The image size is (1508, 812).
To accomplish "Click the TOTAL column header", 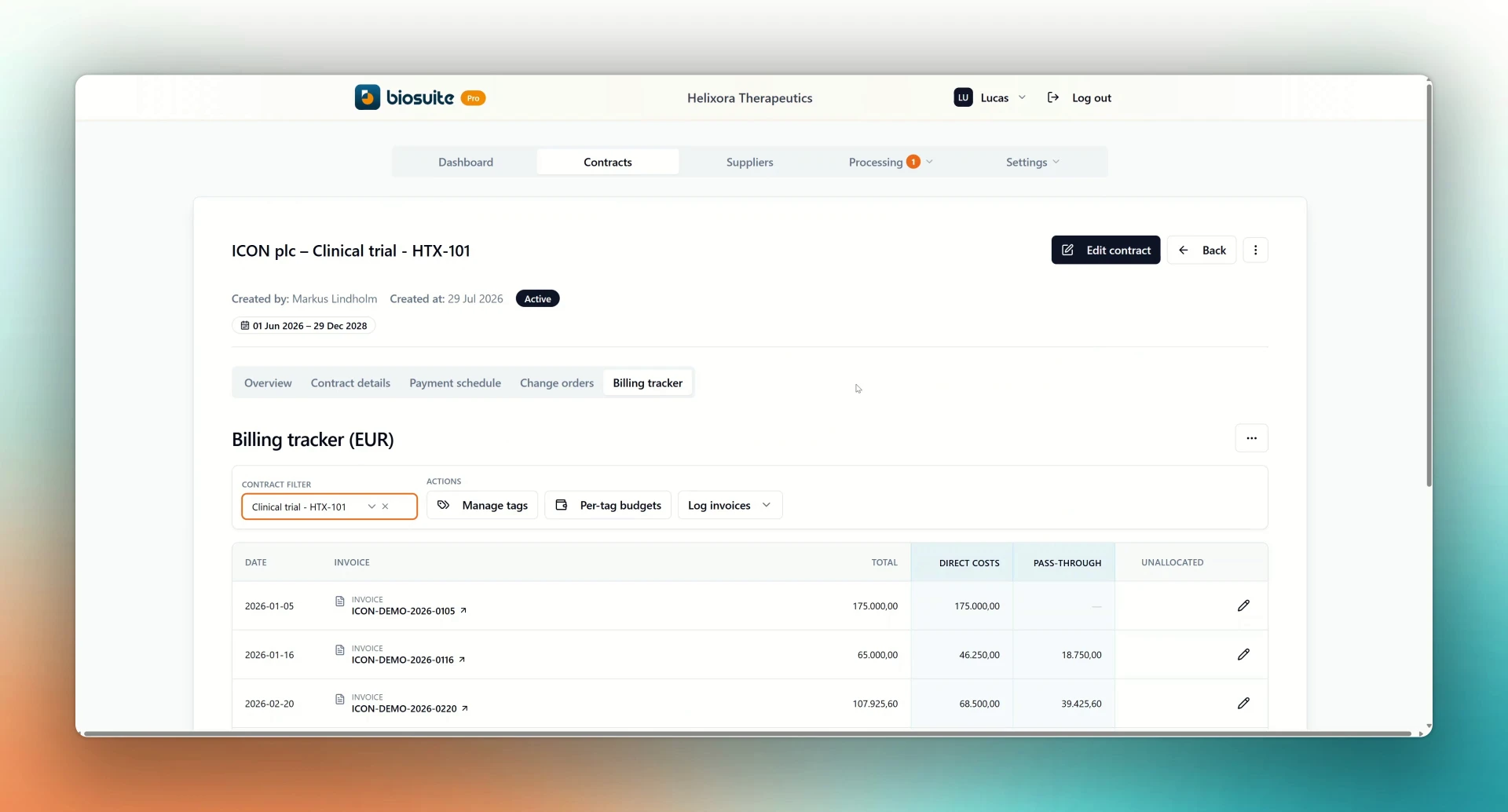I will [884, 562].
